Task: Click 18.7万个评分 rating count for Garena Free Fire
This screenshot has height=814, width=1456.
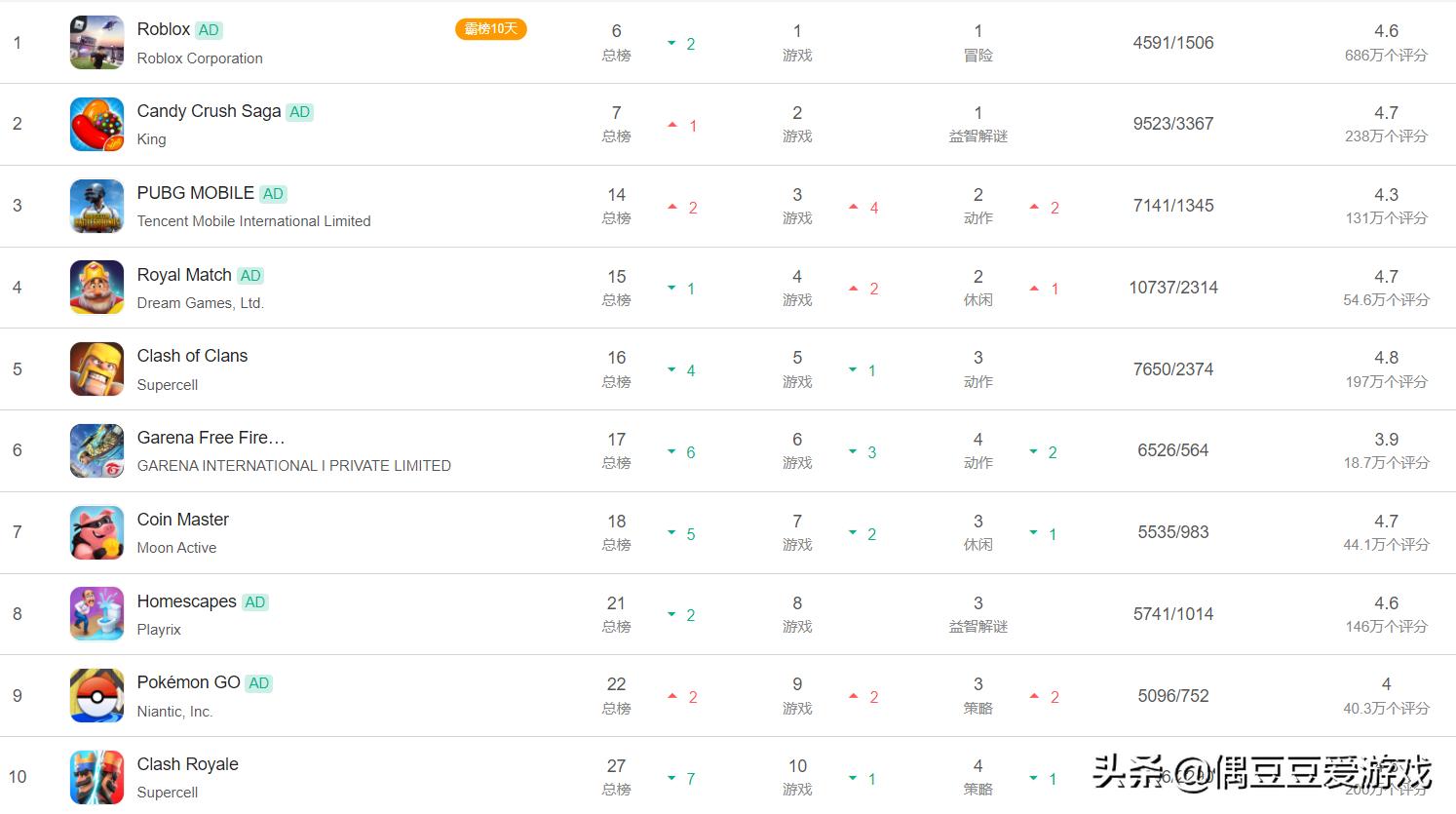Action: [x=1386, y=463]
